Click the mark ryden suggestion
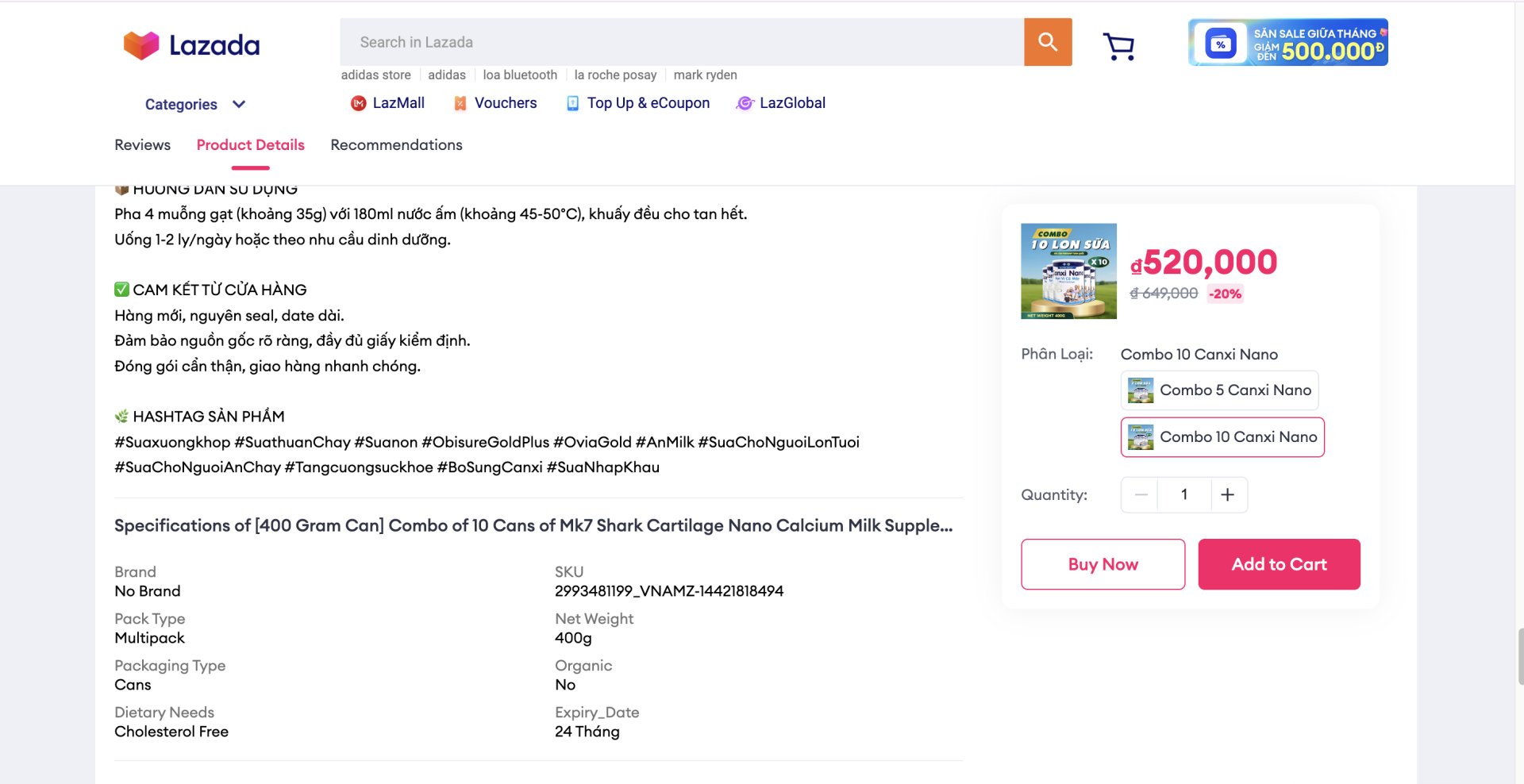Screen dimensions: 1524x784 [x=705, y=75]
